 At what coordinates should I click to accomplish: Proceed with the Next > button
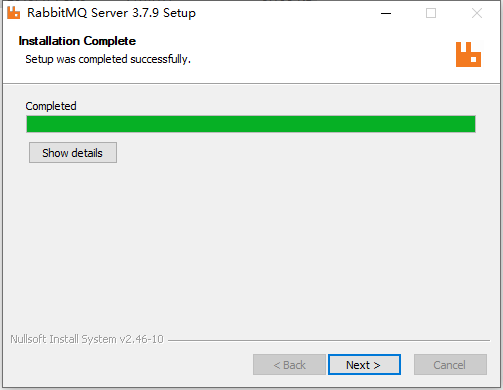(364, 365)
